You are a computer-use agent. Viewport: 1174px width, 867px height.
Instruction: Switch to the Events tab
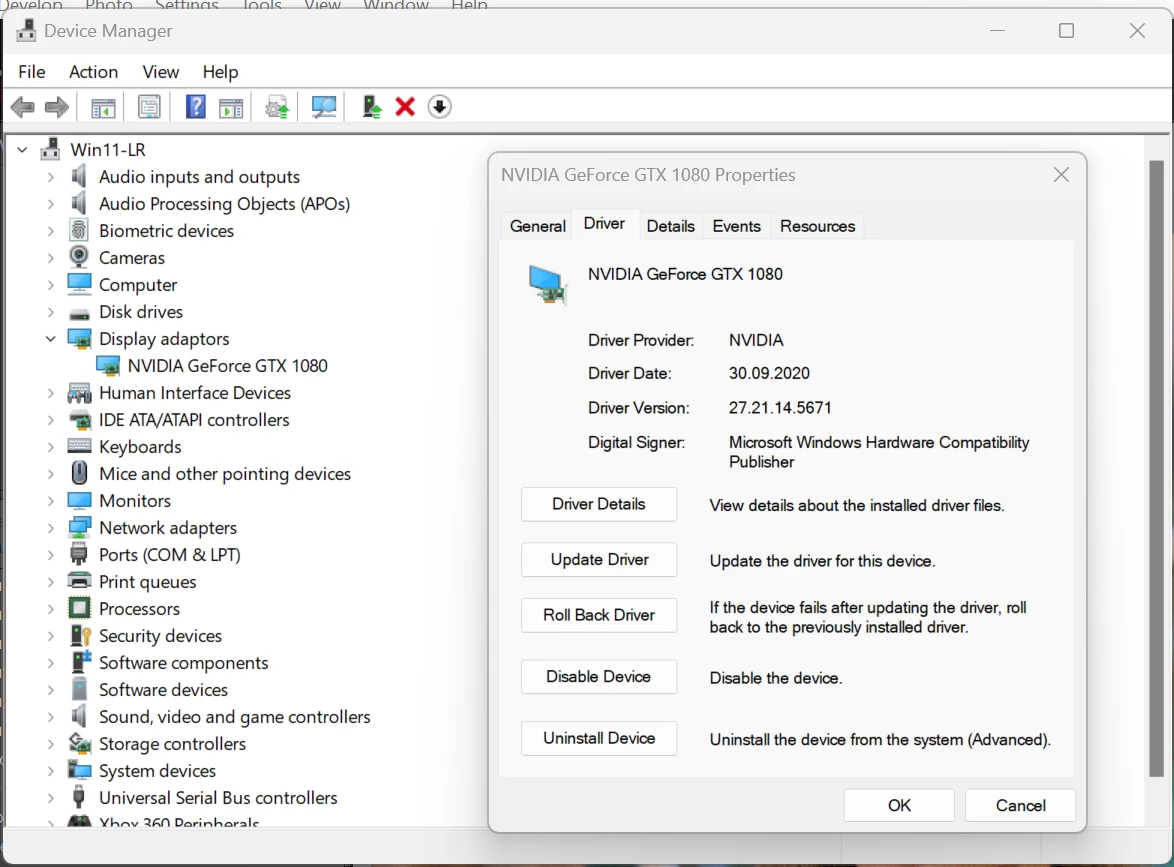[x=736, y=225]
